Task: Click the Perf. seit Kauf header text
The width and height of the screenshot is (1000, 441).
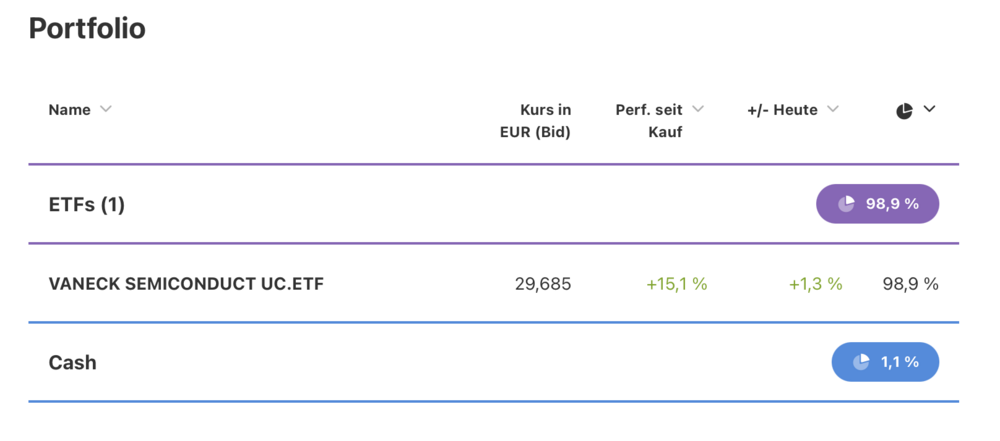Action: [650, 121]
